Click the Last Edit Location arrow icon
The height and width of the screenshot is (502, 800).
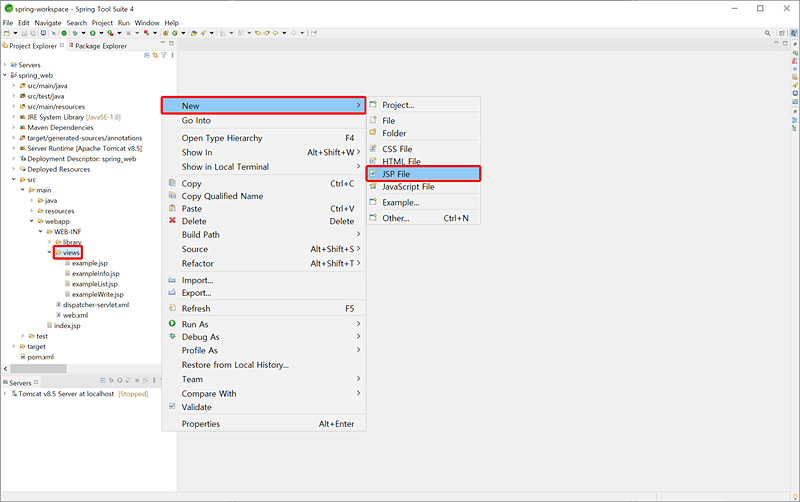(258, 33)
